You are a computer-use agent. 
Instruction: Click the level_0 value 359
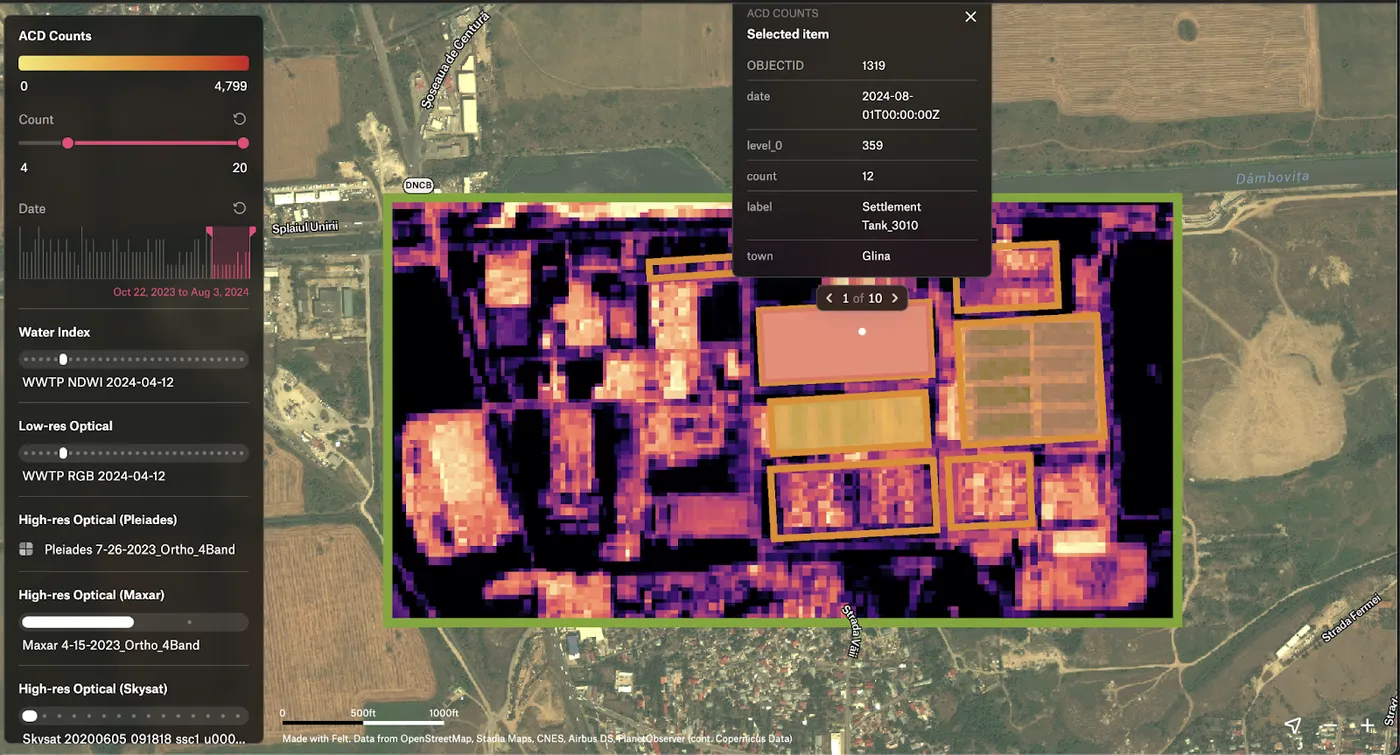click(872, 145)
